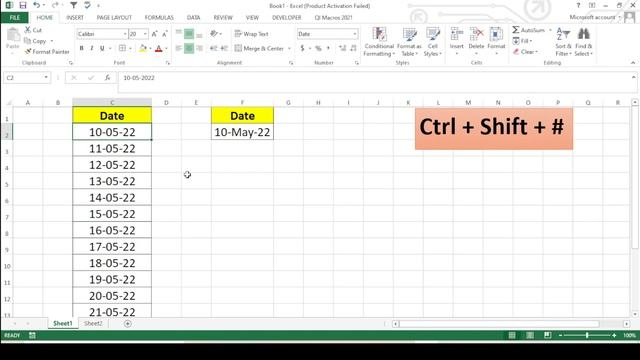
Task: Apply the yellow Fill Color bucket
Action: click(x=143, y=49)
